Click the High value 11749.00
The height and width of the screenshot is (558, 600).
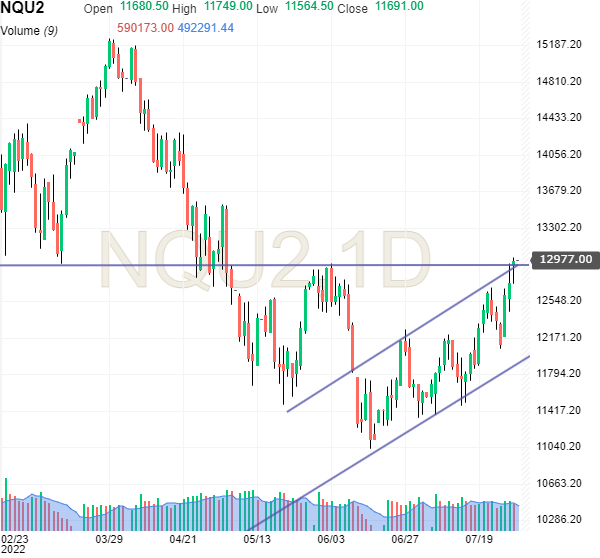point(227,9)
